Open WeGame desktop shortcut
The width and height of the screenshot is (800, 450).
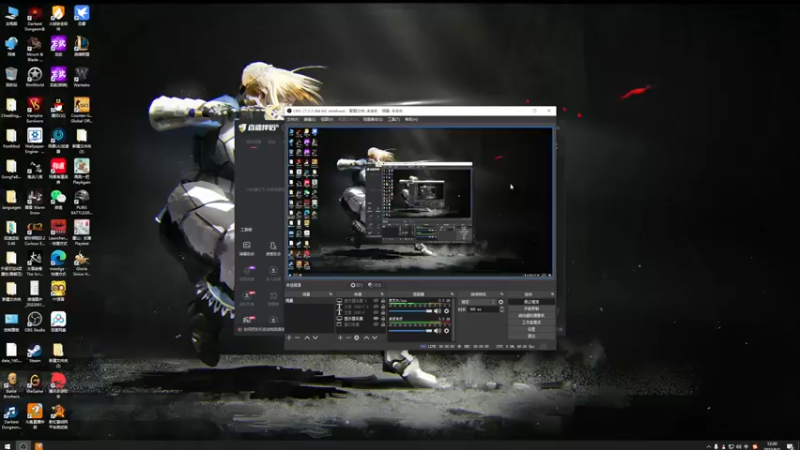pyautogui.click(x=35, y=383)
